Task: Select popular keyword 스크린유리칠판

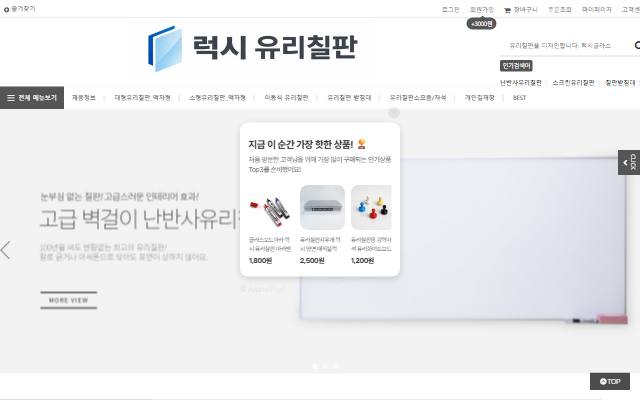Action: coord(573,83)
